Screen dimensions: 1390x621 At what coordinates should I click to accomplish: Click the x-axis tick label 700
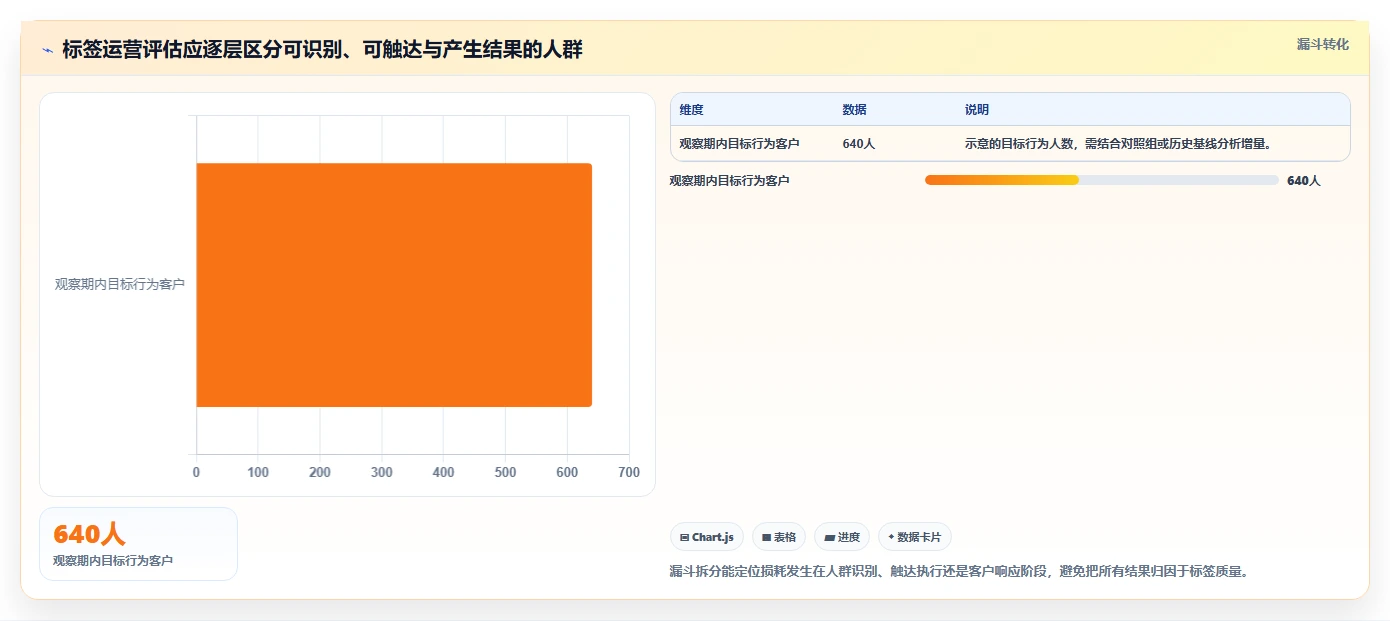click(629, 472)
